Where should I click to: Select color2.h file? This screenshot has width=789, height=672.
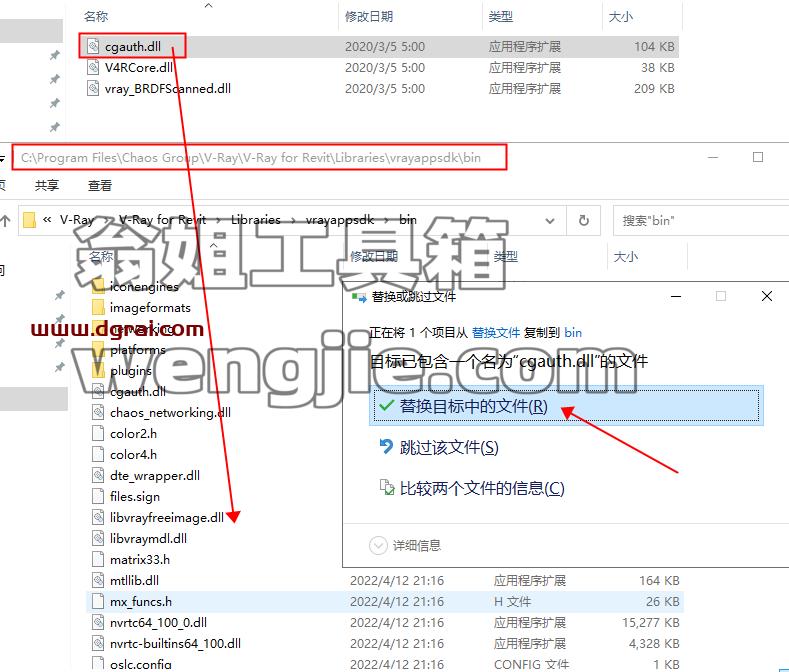coord(133,433)
